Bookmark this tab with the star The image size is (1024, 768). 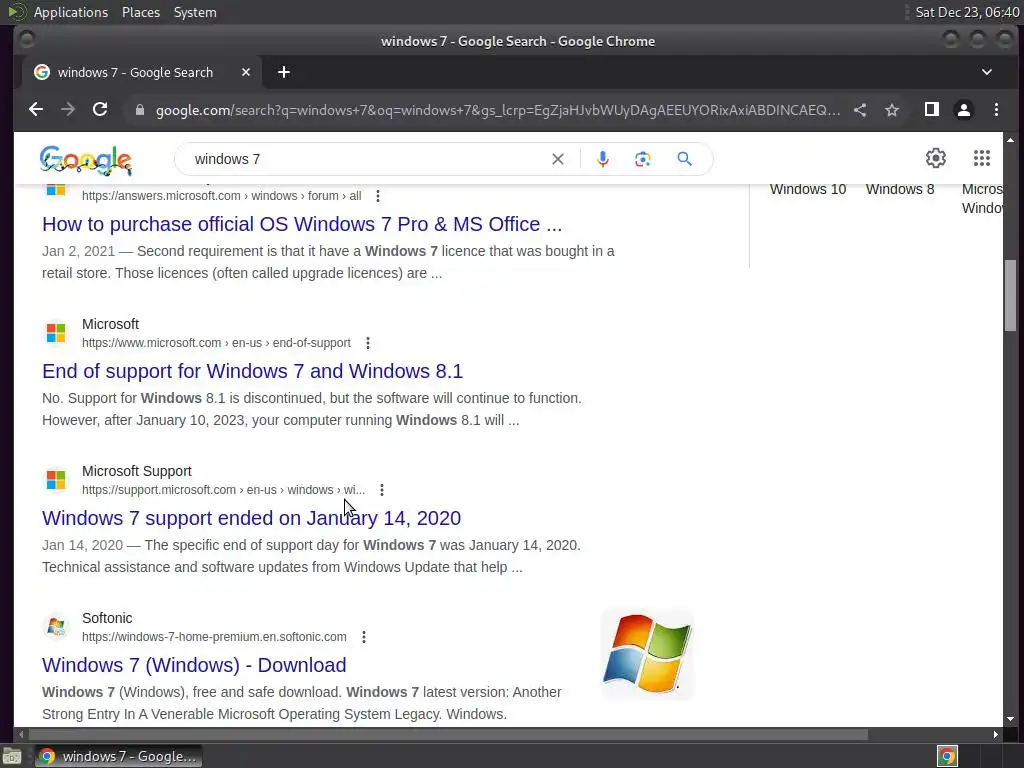[x=892, y=110]
